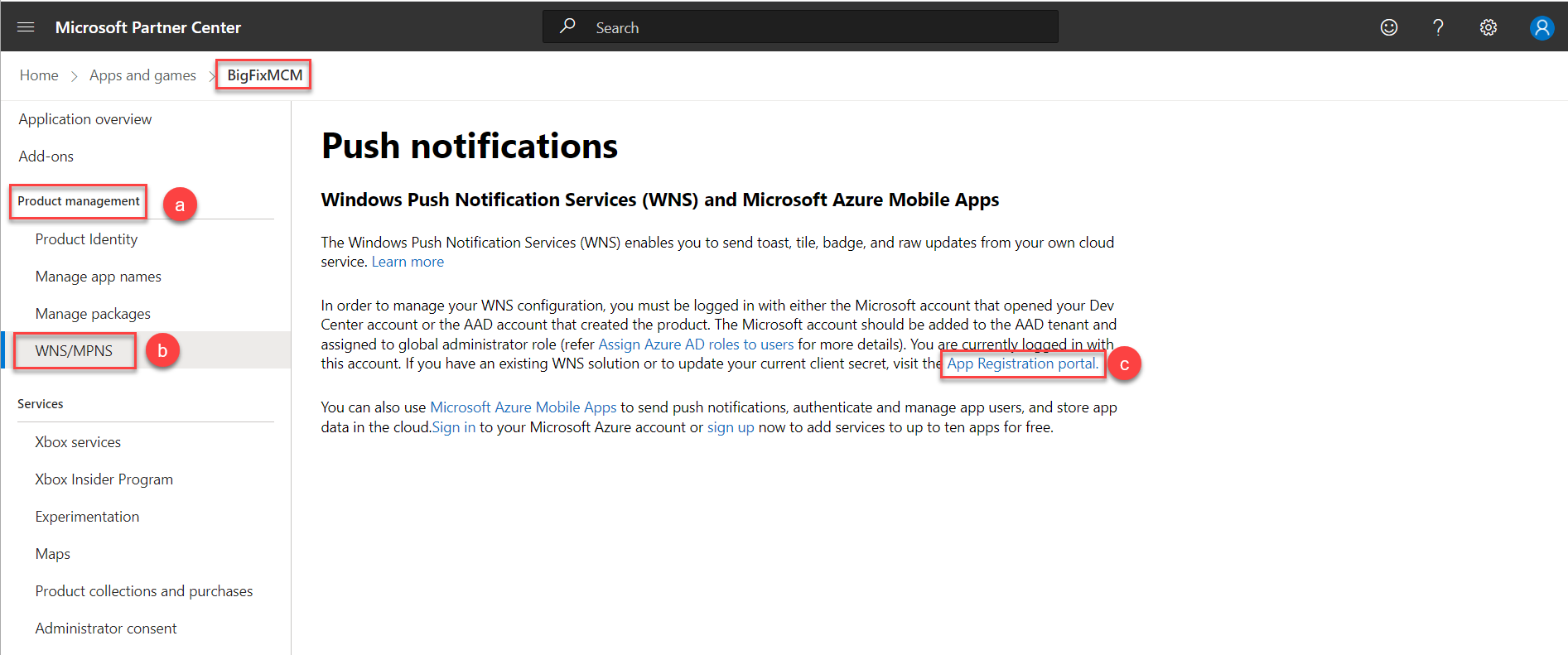Go to Home breadcrumb

click(x=39, y=75)
